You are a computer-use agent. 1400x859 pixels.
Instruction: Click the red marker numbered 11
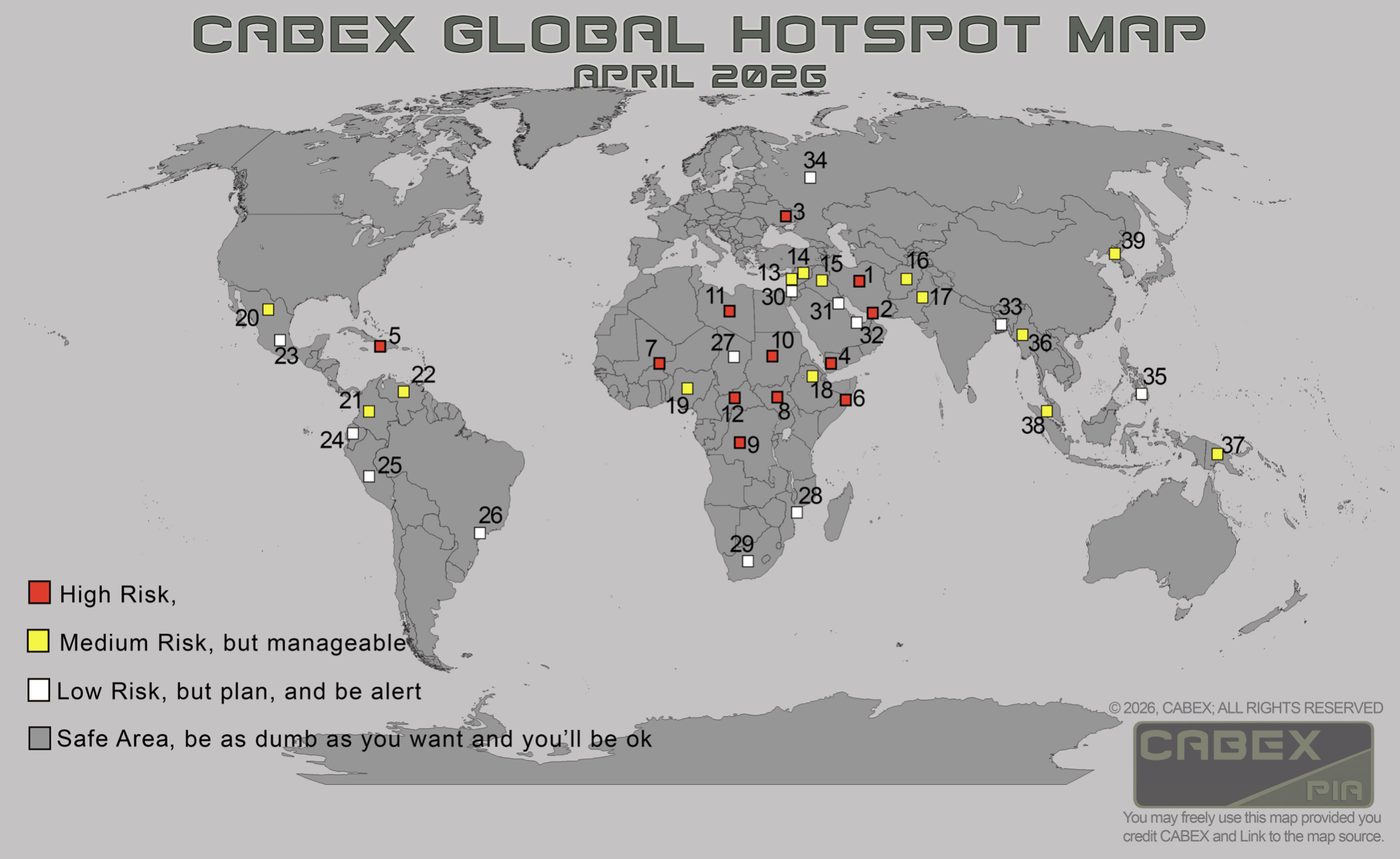730,311
